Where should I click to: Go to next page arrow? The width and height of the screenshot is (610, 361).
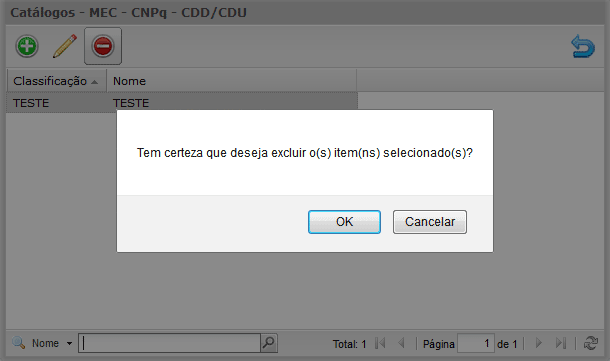point(539,343)
